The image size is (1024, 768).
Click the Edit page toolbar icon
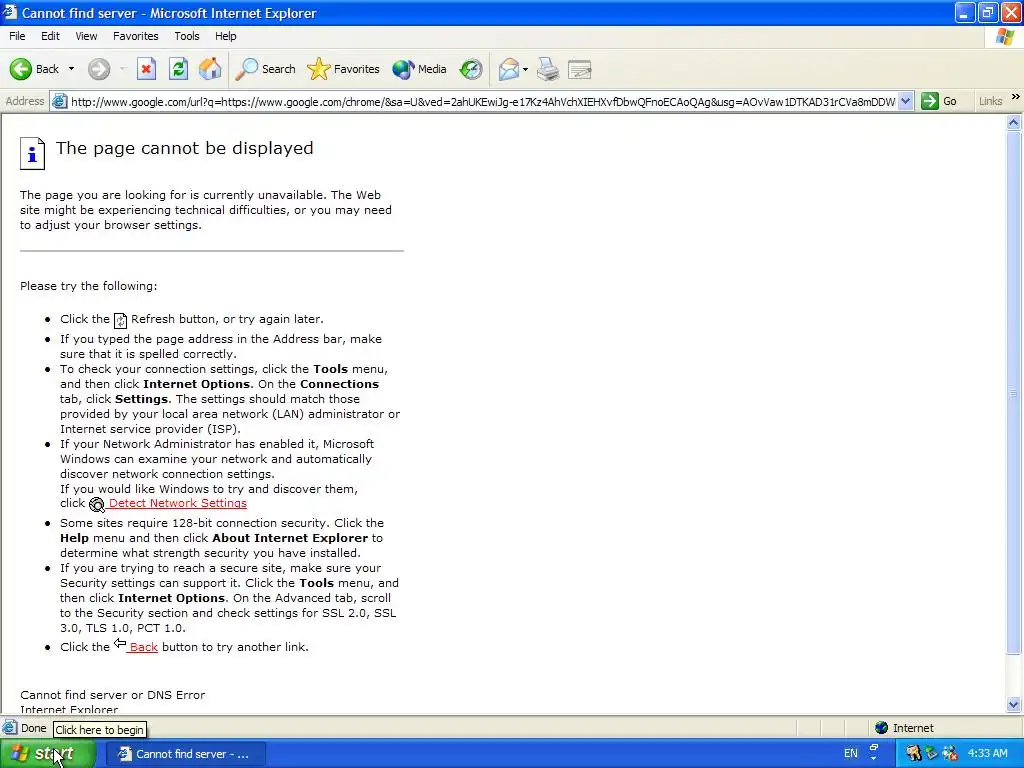tap(579, 69)
